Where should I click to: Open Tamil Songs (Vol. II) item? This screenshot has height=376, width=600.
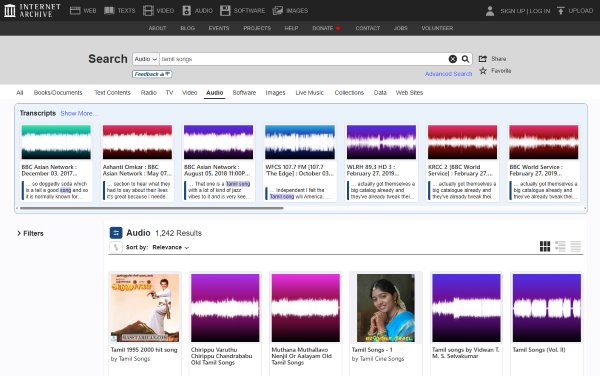[x=547, y=324]
